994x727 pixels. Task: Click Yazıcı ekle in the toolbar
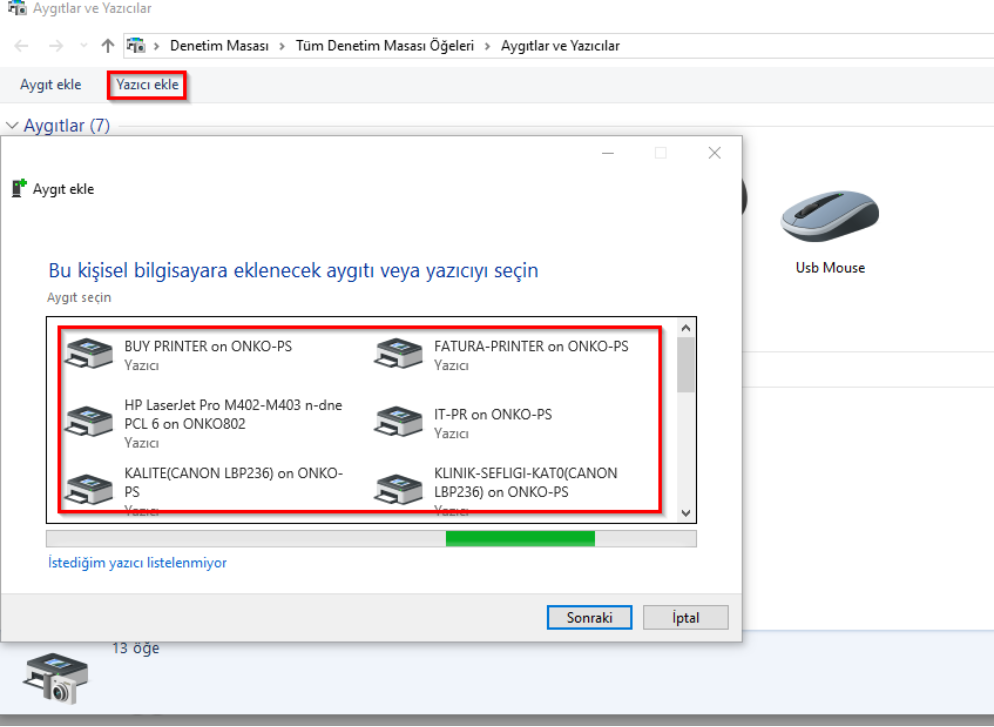tap(147, 85)
